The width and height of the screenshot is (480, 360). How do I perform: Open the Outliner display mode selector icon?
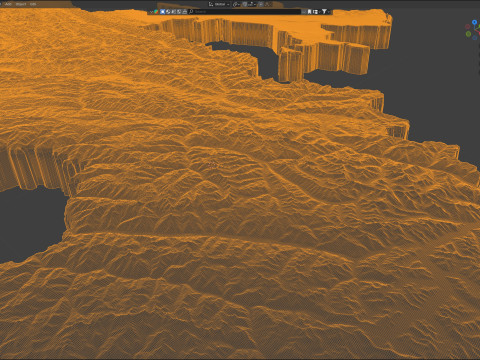coord(155,12)
